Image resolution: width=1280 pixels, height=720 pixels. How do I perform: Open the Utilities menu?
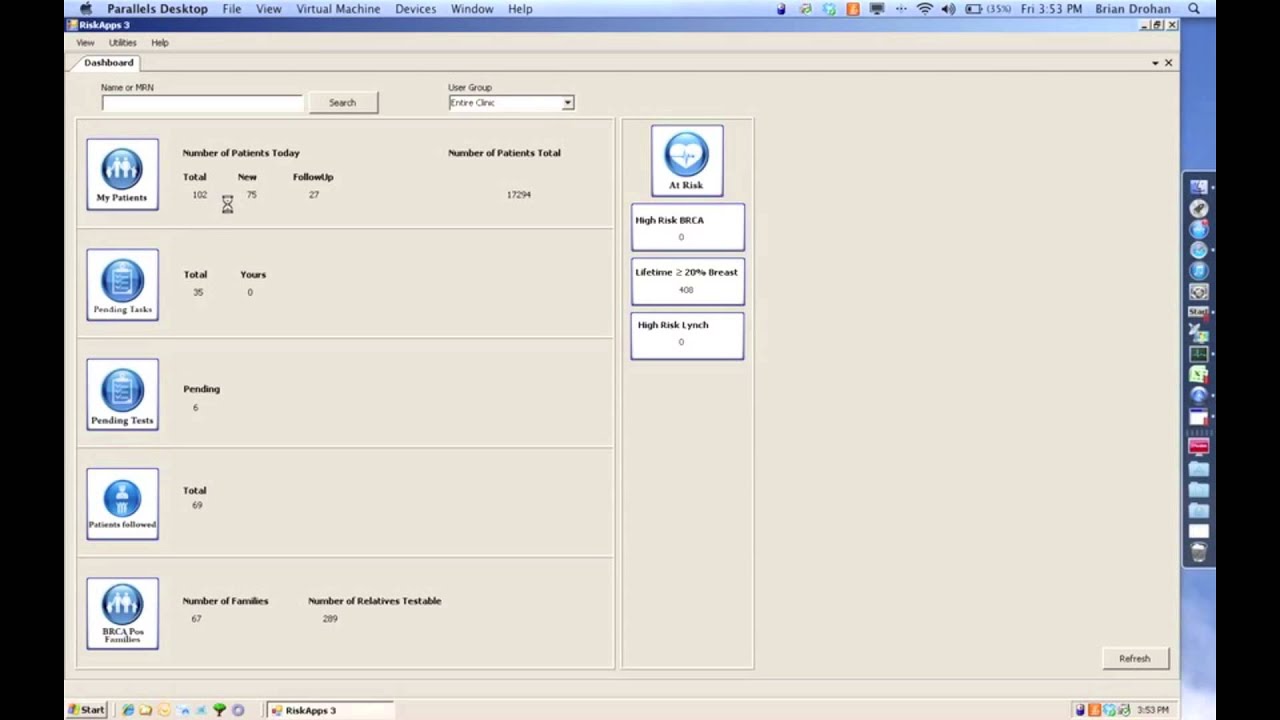tap(122, 43)
